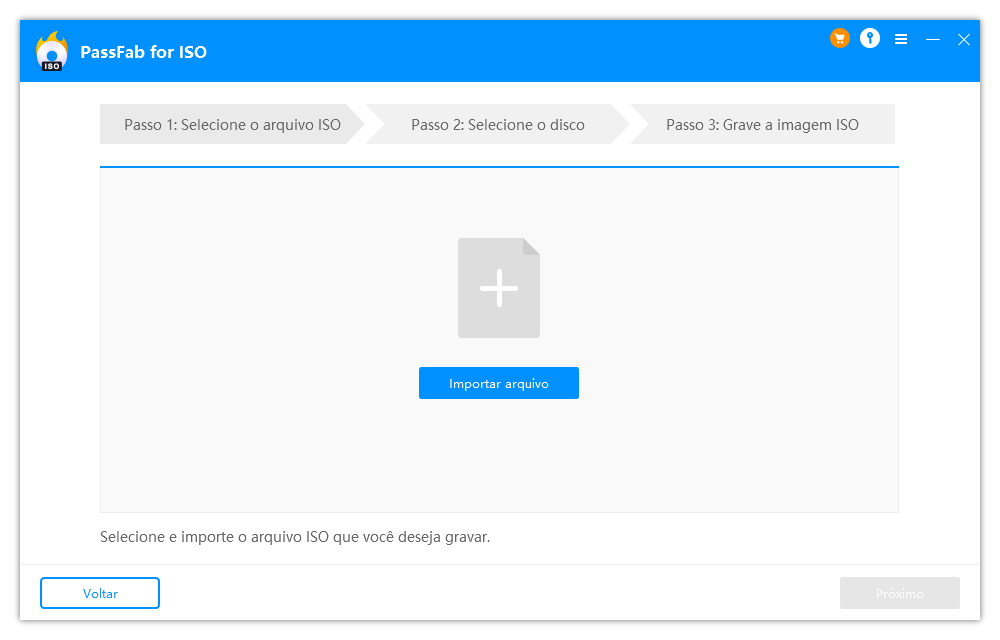Close the PassFab for ISO window
The width and height of the screenshot is (1000, 640).
[963, 39]
